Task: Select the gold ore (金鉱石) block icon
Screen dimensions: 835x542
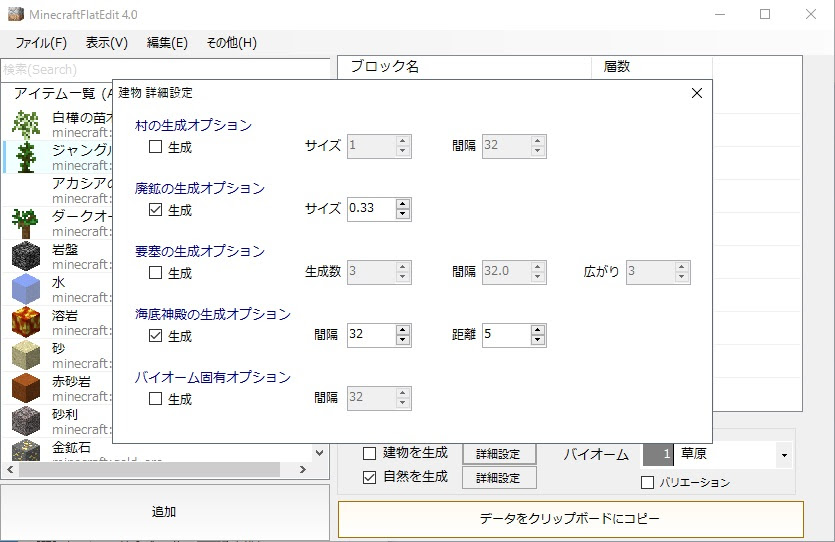Action: click(26, 450)
